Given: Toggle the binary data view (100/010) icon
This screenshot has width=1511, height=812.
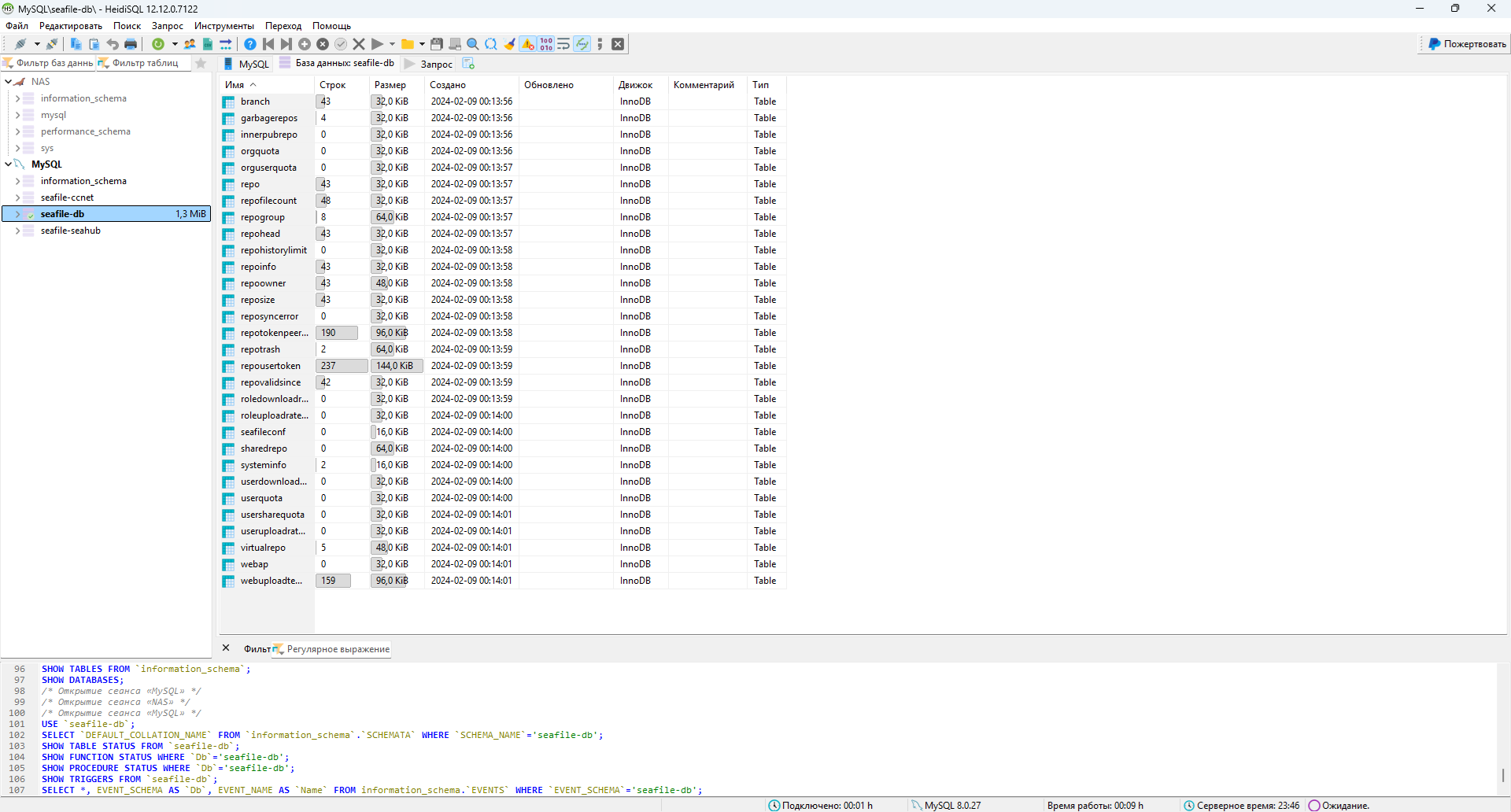Looking at the screenshot, I should coord(545,44).
